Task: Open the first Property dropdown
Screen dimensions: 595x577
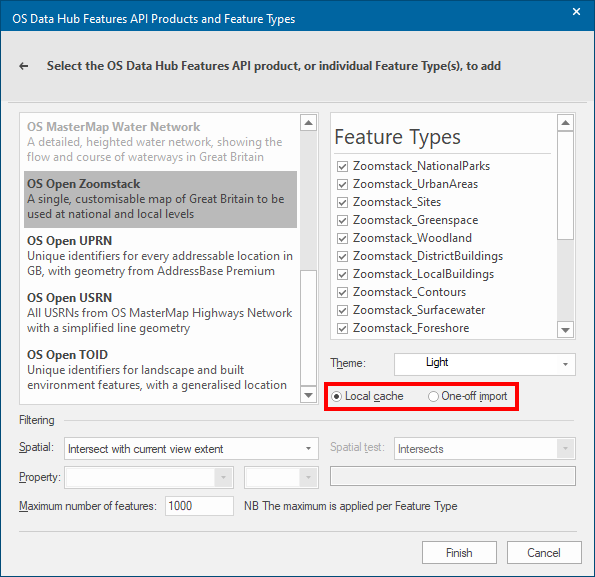Action: (149, 477)
